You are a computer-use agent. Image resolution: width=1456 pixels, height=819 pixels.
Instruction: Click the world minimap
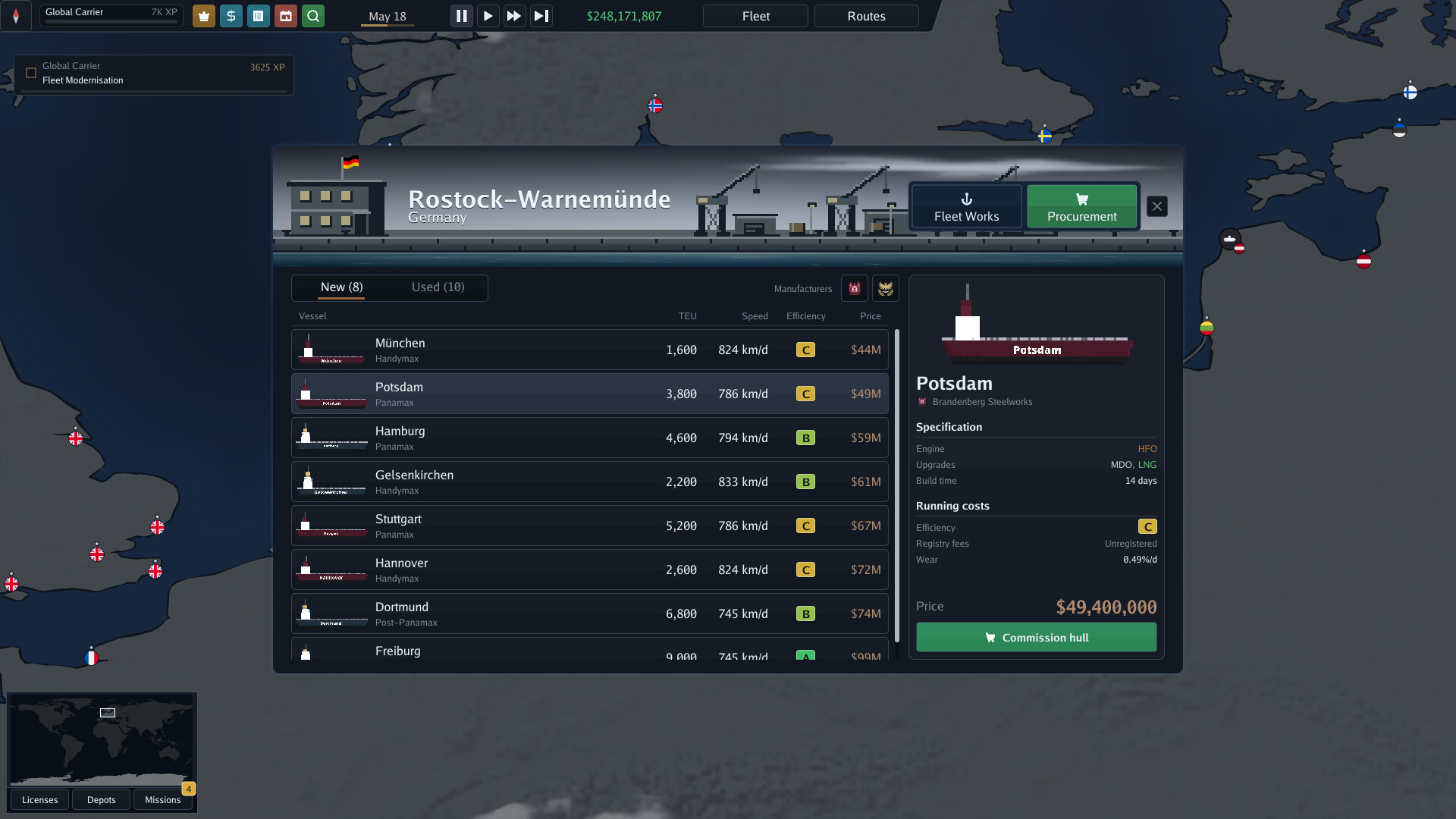[x=101, y=740]
